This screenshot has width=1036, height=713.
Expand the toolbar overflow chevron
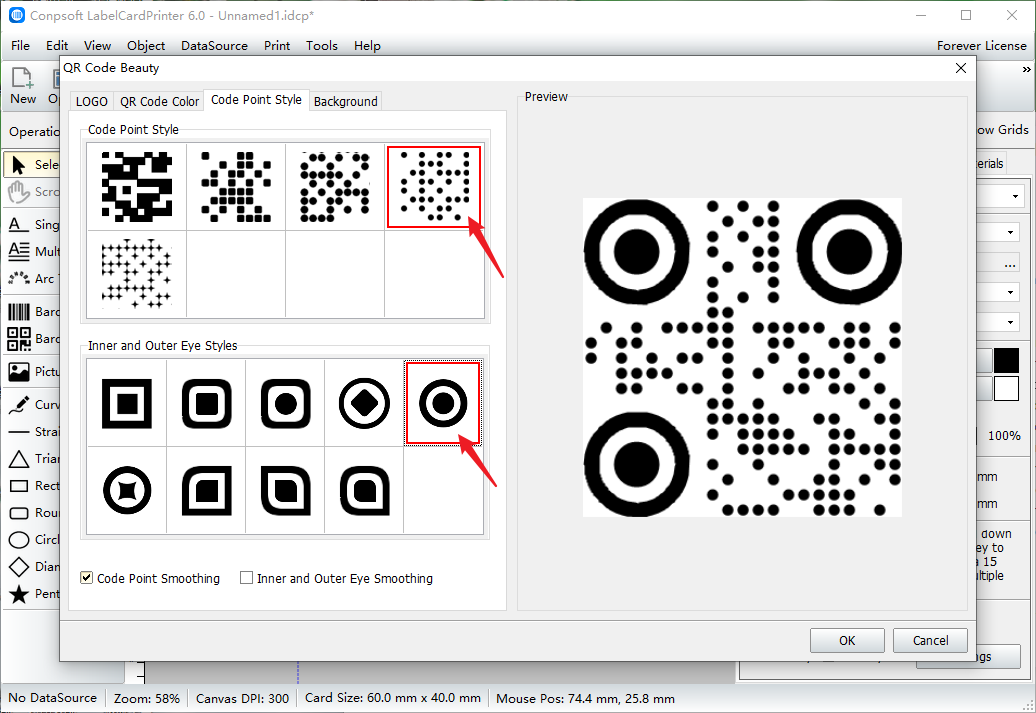[1026, 69]
